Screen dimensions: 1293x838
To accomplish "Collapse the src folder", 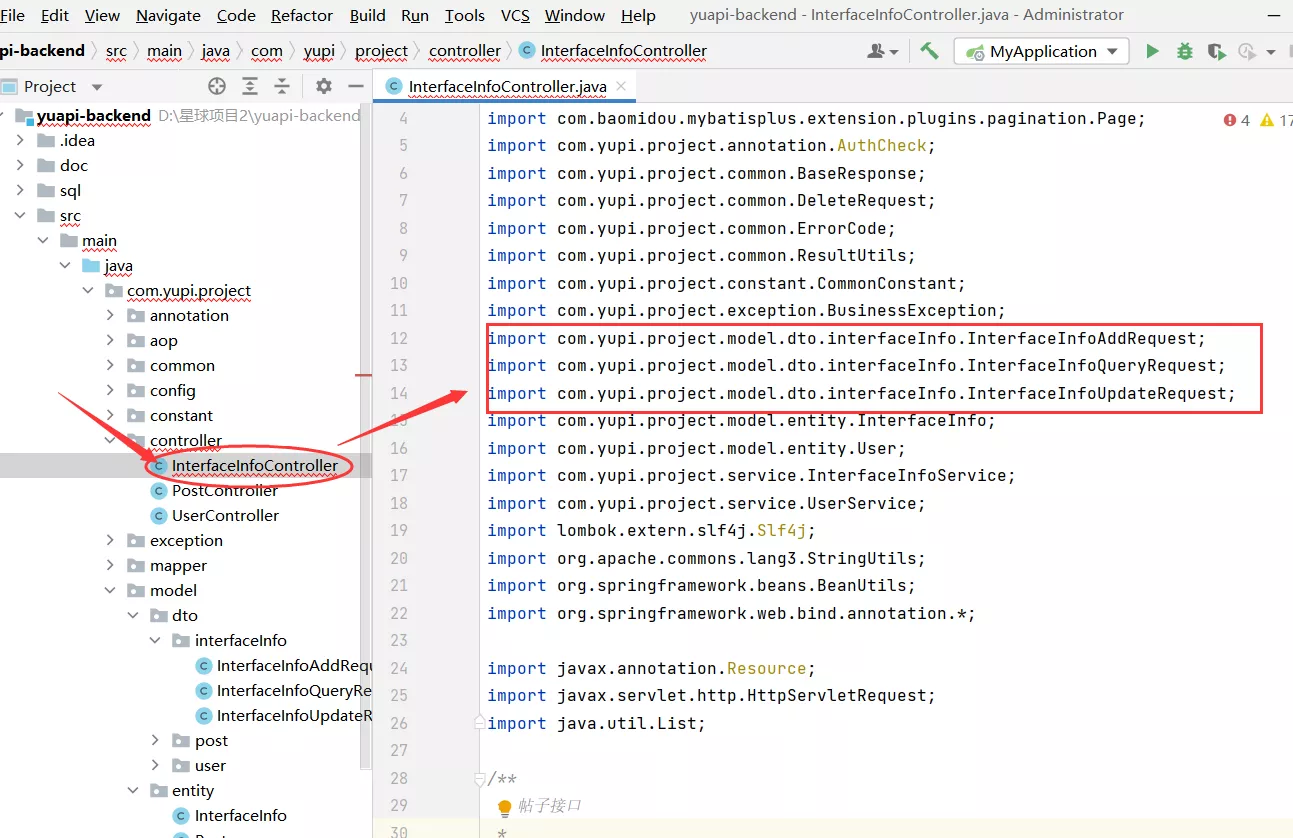I will pyautogui.click(x=20, y=215).
